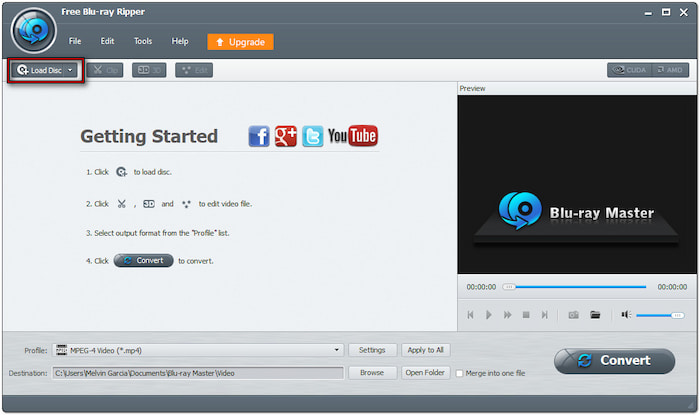
Task: Click the Facebook icon in Getting Started
Action: click(259, 137)
